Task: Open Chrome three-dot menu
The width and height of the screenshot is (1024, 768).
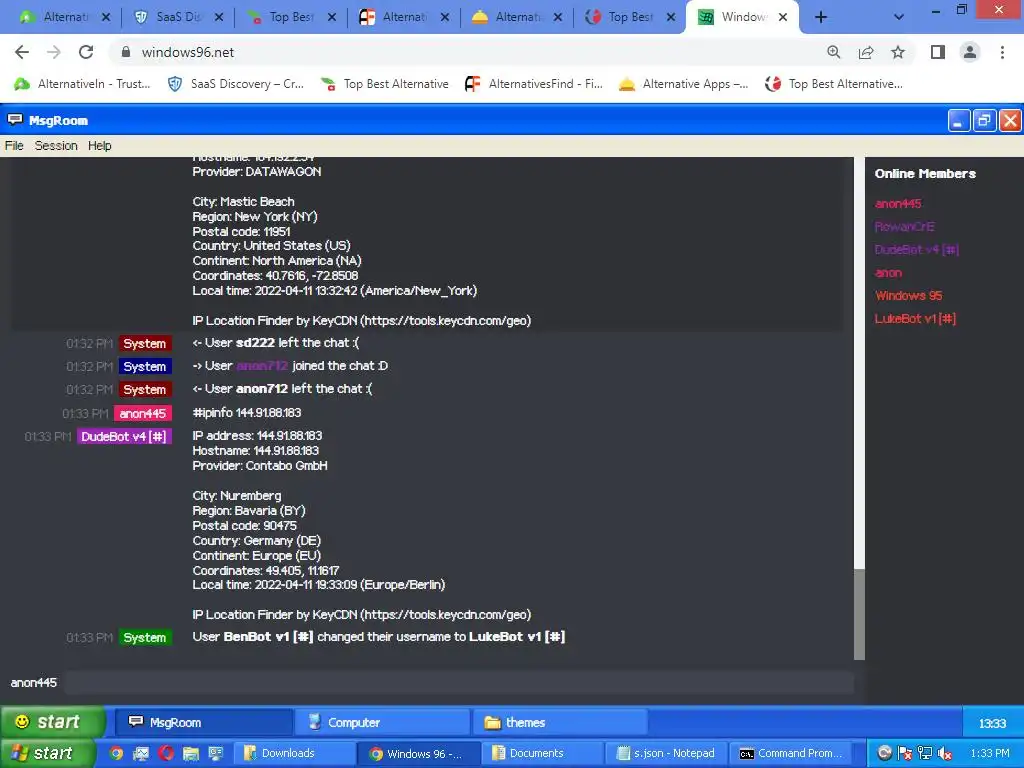Action: pos(1002,52)
